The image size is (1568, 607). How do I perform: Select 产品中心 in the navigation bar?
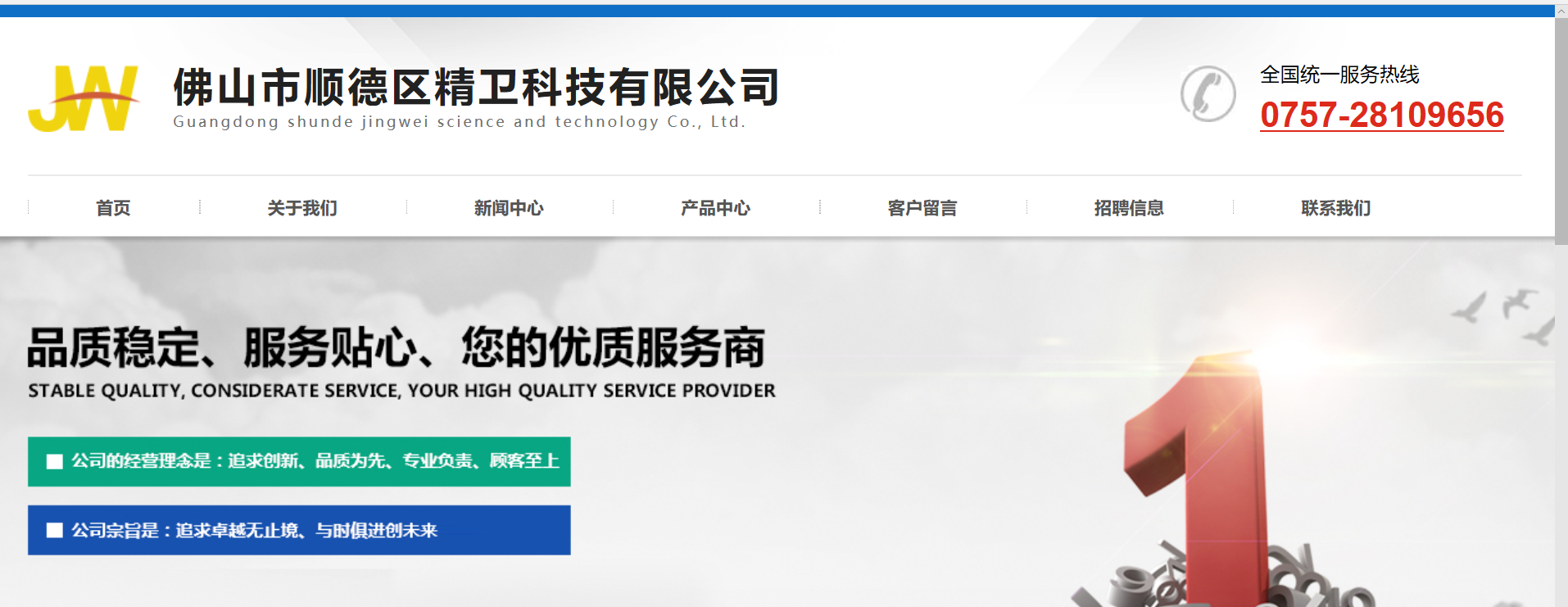[x=715, y=208]
